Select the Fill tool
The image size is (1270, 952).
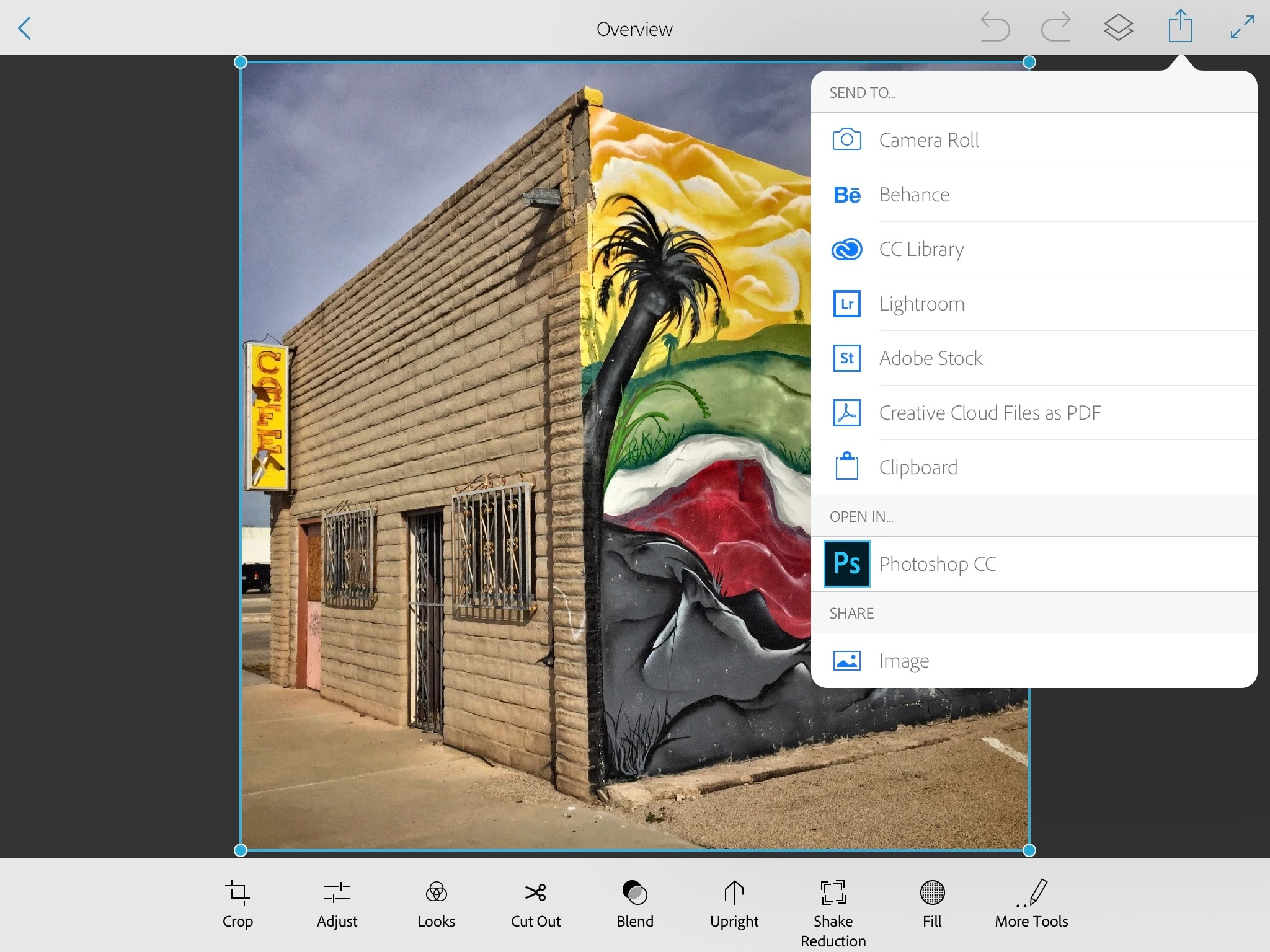point(932,904)
